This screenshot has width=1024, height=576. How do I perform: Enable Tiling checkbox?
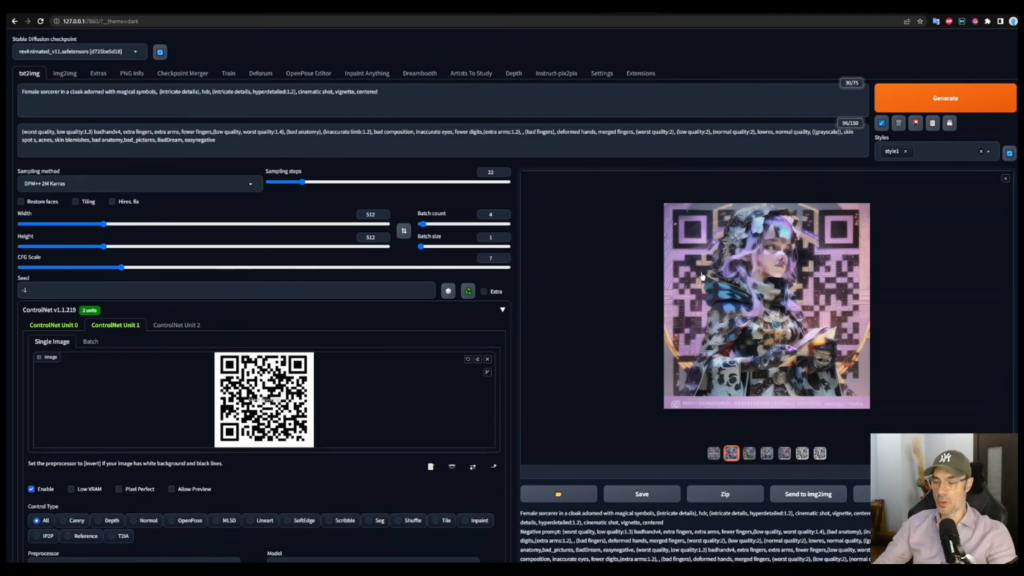[76, 202]
